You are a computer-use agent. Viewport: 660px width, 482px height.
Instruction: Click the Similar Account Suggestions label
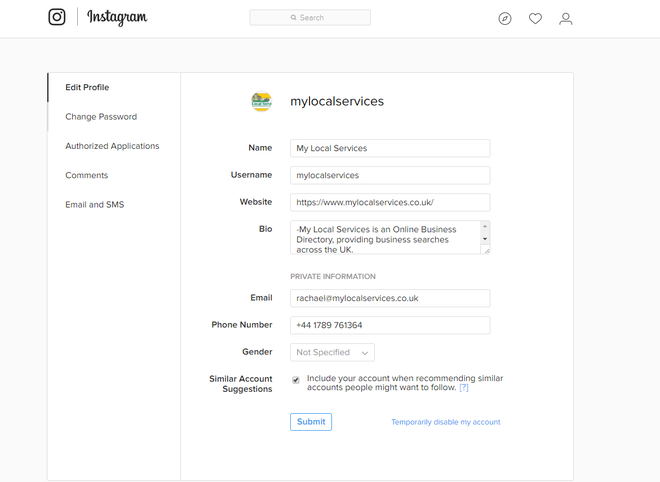tap(241, 383)
